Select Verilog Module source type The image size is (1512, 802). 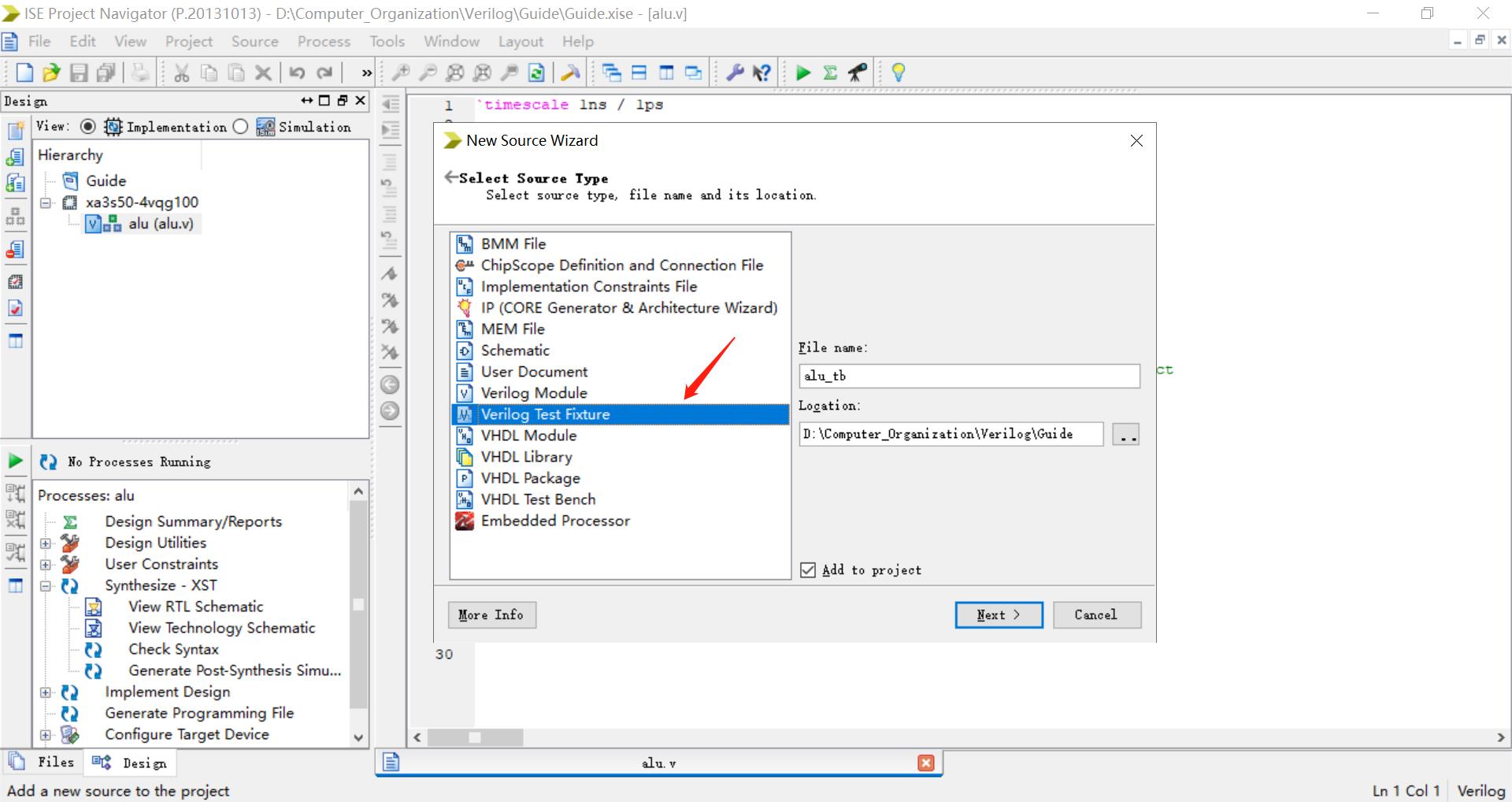[x=534, y=392]
